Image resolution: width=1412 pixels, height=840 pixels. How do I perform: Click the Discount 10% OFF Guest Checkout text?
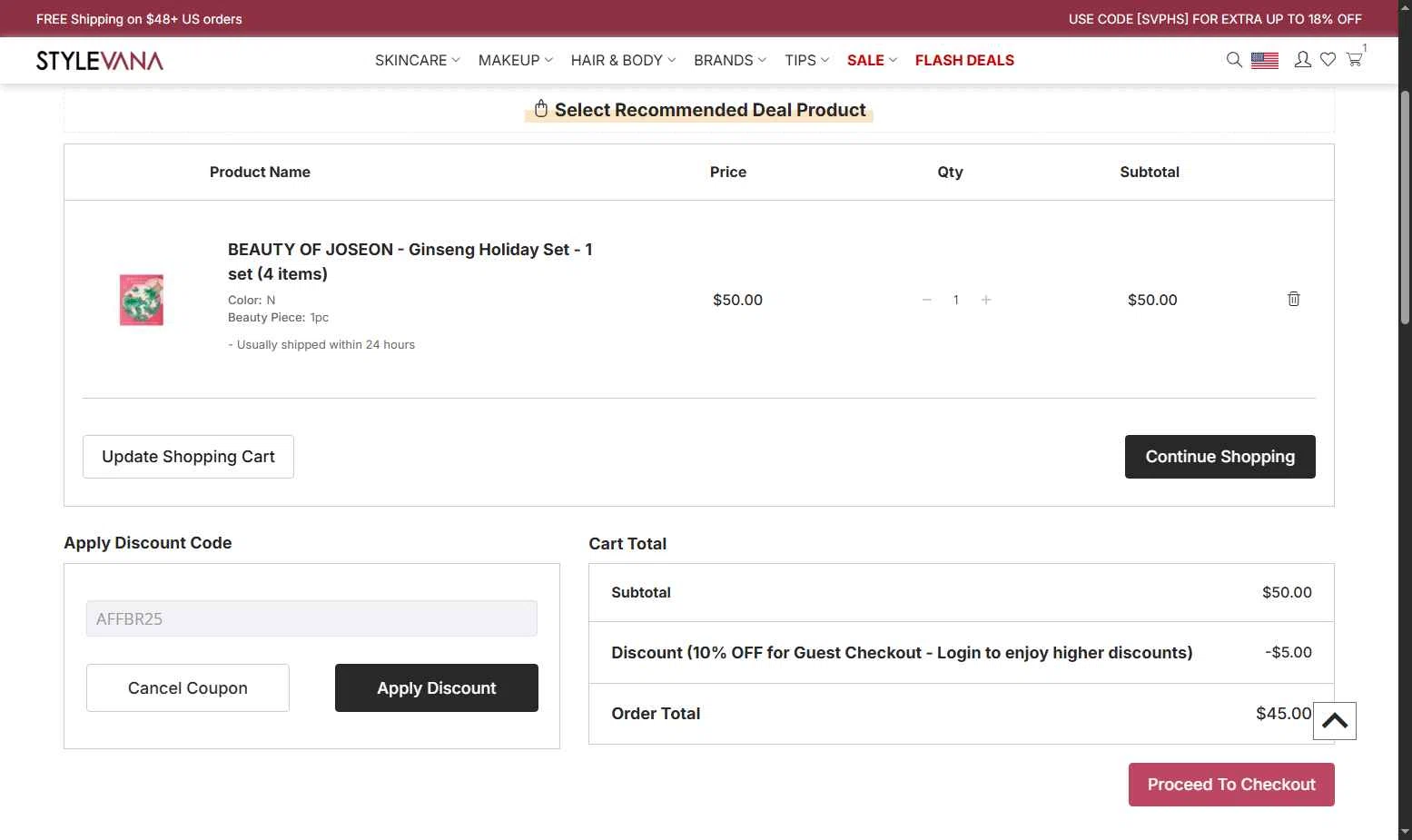(x=902, y=653)
